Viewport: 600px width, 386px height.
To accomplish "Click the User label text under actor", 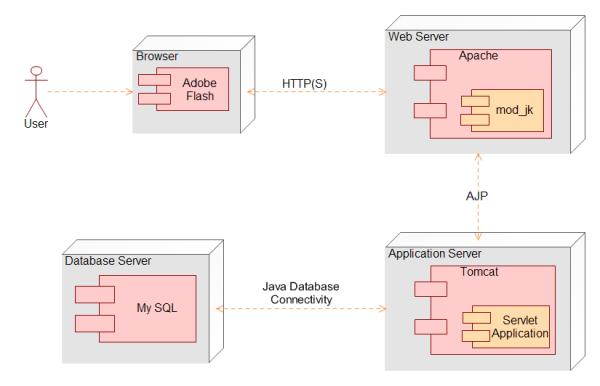I will coord(36,124).
